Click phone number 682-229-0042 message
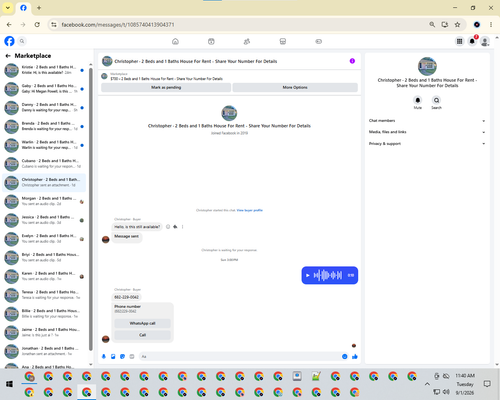 click(127, 297)
